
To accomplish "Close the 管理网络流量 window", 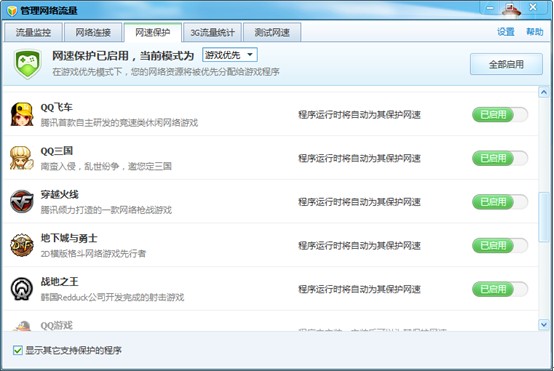I will pyautogui.click(x=533, y=7).
